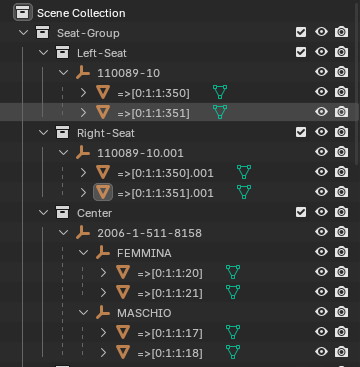
Task: Click the Center collection icon
Action: click(x=62, y=213)
